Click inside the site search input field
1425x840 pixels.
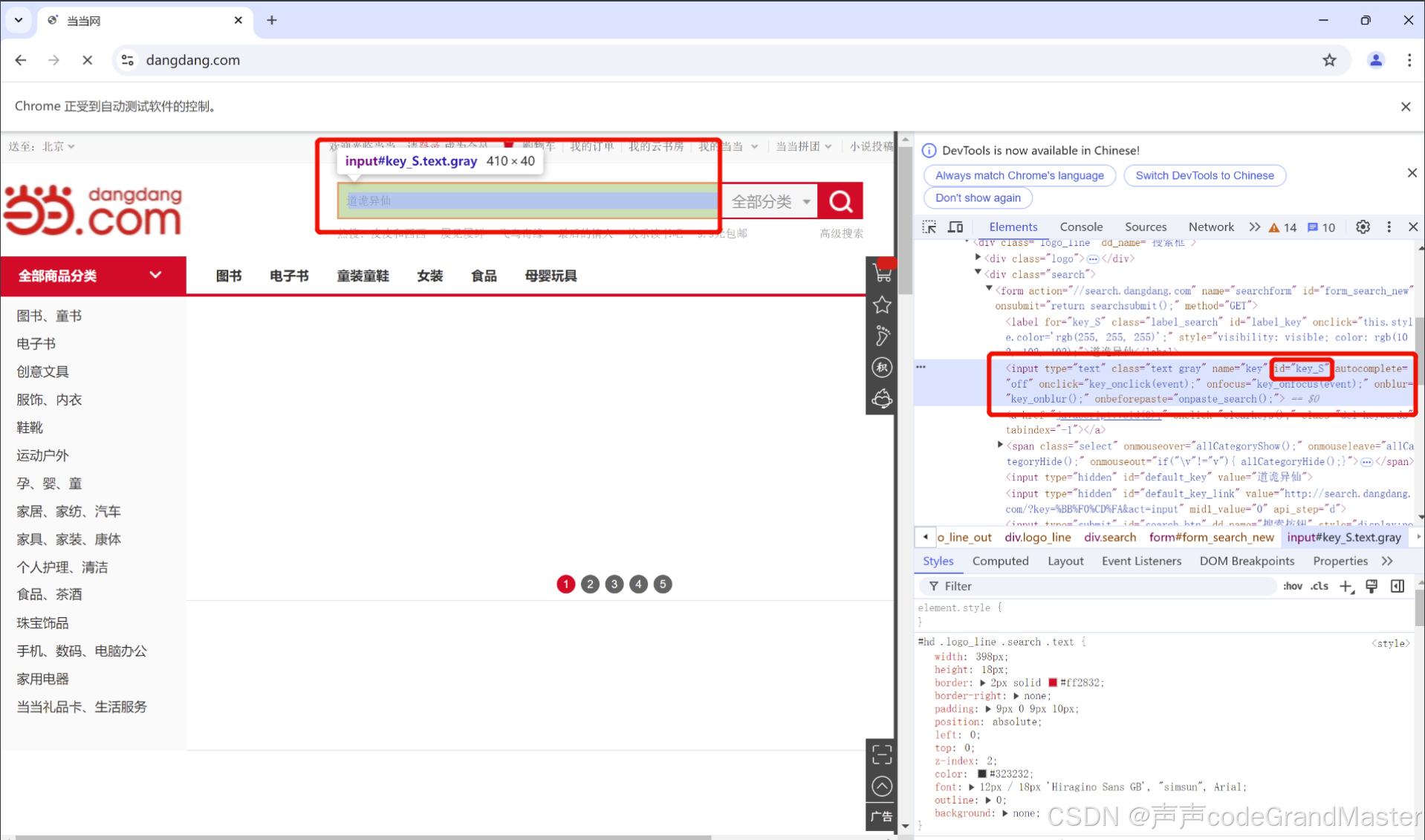[528, 201]
